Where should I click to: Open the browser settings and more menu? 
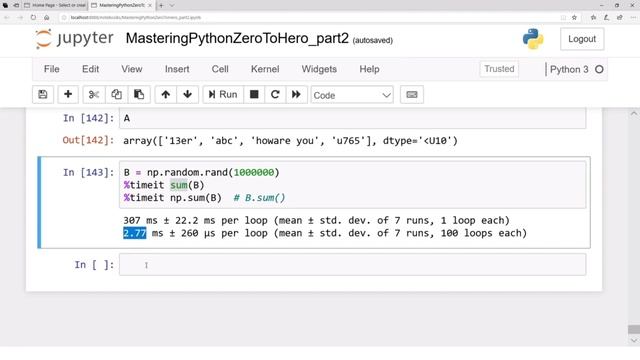[x=633, y=18]
